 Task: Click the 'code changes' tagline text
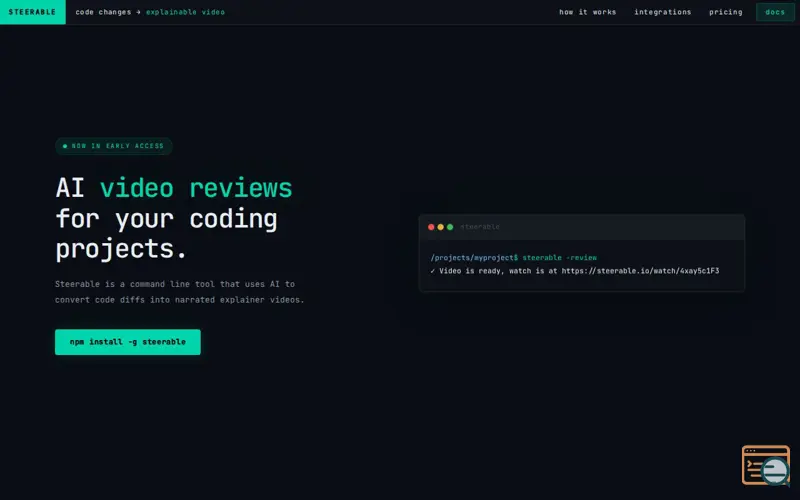click(x=103, y=12)
